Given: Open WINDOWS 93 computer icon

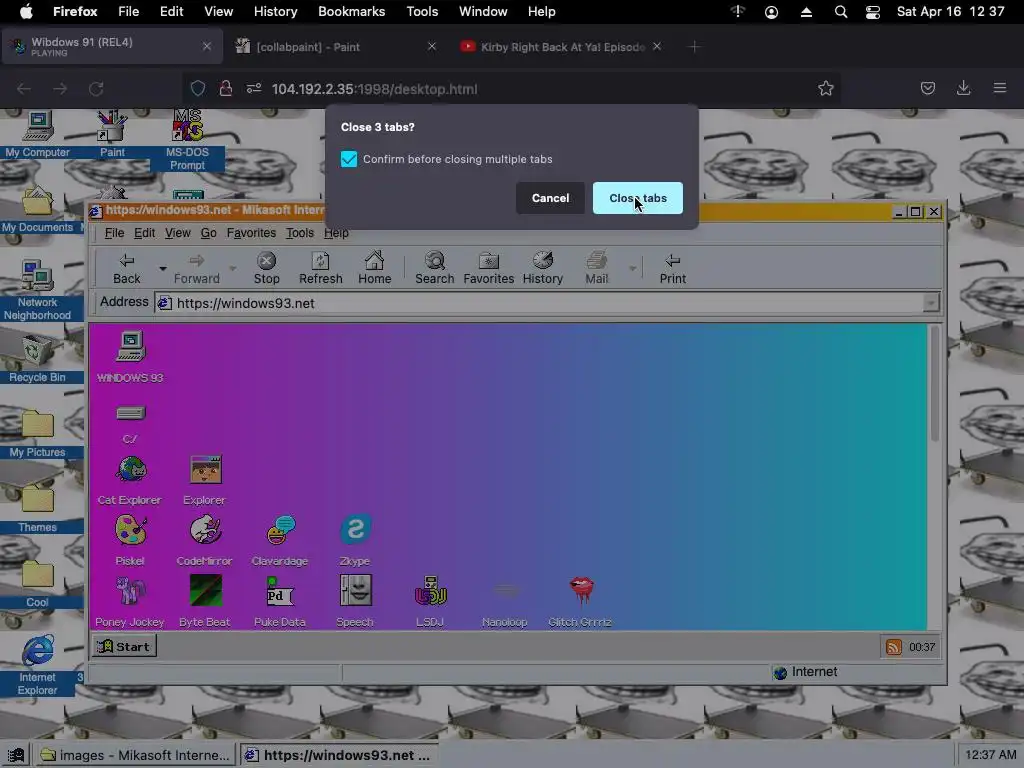Looking at the screenshot, I should pyautogui.click(x=130, y=357).
